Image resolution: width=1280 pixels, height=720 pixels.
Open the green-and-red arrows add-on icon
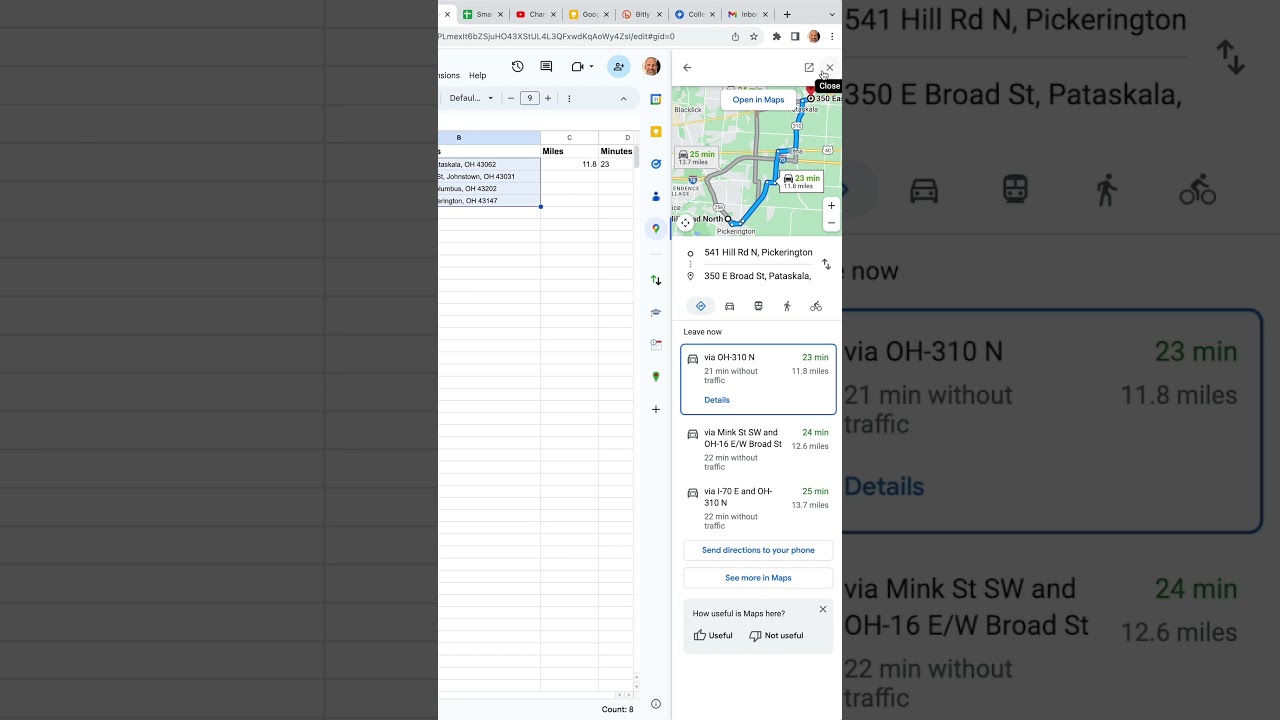pyautogui.click(x=656, y=280)
